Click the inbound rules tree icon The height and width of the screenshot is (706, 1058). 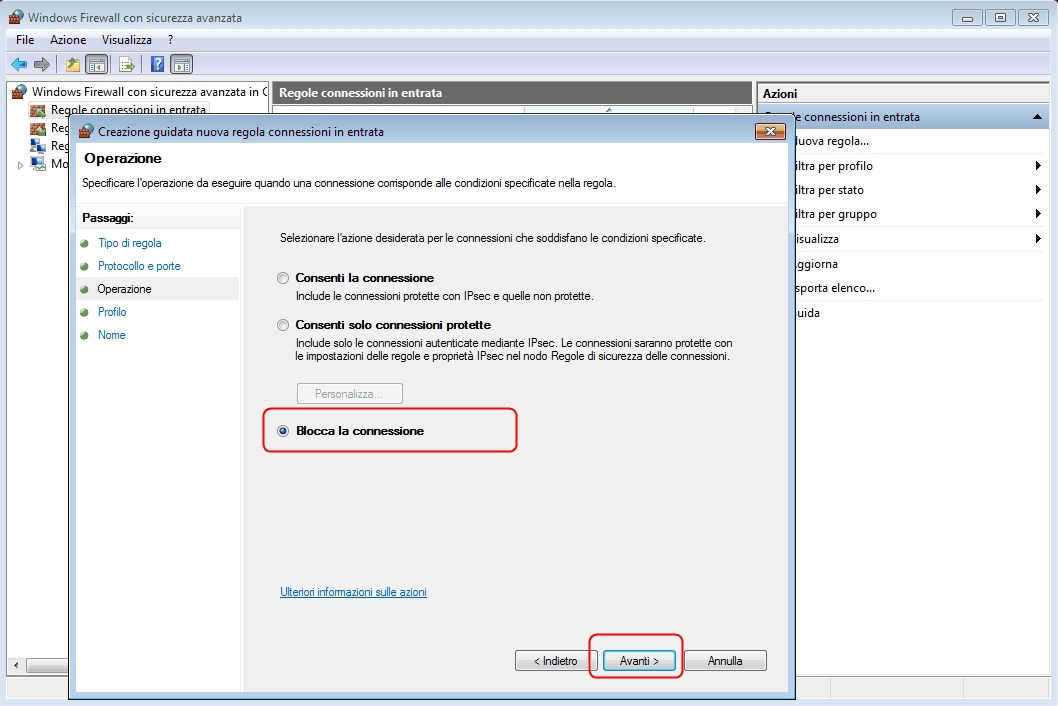click(x=38, y=109)
